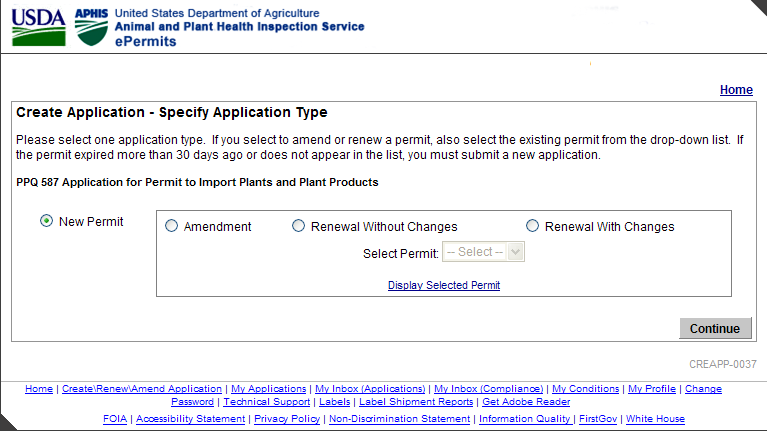
Task: Open the Privacy Policy link
Action: [x=288, y=418]
